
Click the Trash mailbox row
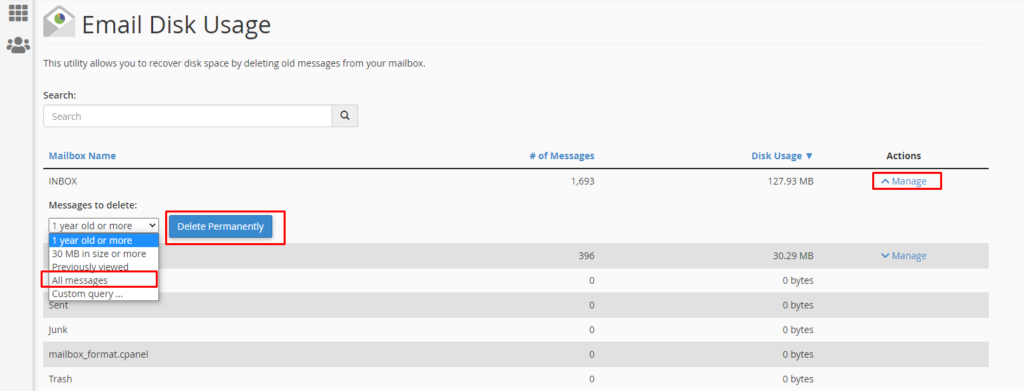(516, 379)
